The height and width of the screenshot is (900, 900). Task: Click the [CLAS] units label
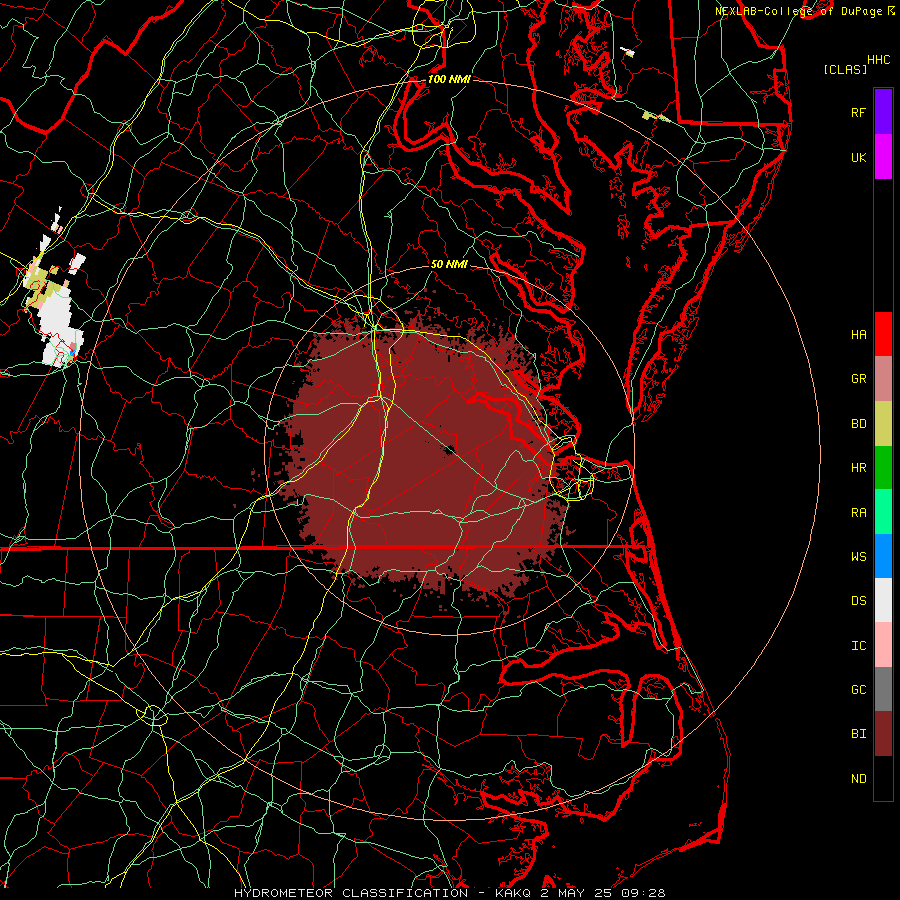[845, 69]
